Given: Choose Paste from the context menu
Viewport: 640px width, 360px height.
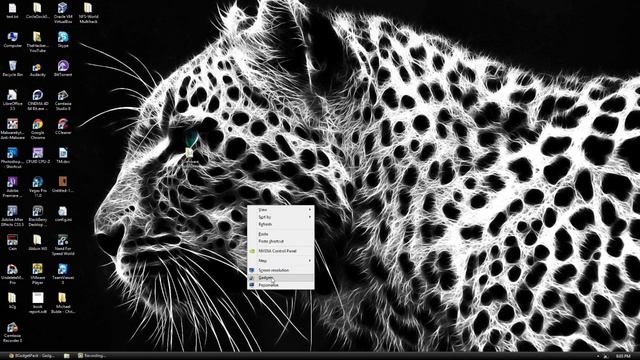Looking at the screenshot, I should tap(281, 234).
